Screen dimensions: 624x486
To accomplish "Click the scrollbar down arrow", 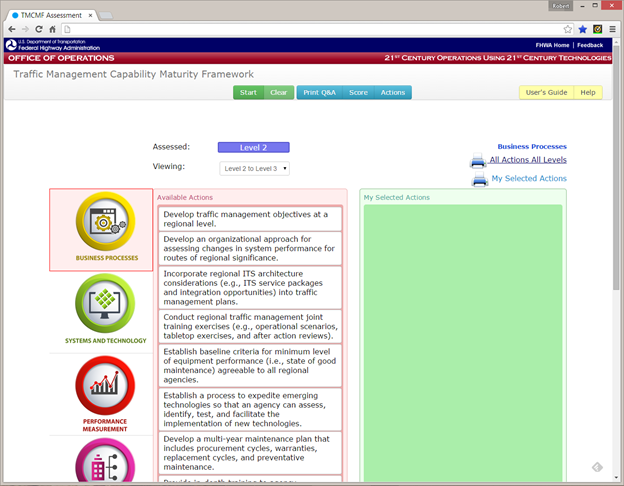I will pyautogui.click(x=616, y=478).
